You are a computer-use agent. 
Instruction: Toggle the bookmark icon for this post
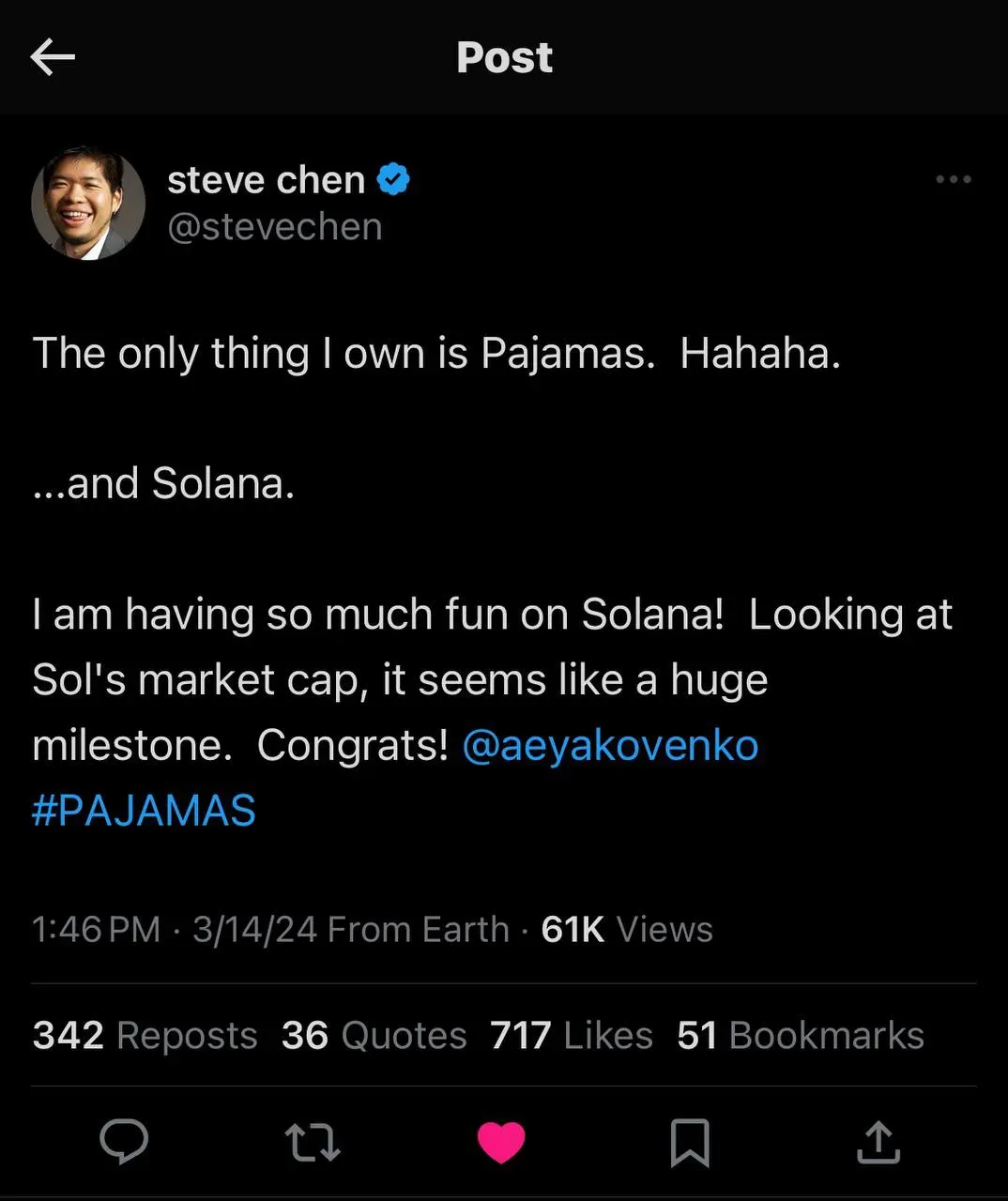tap(690, 1143)
